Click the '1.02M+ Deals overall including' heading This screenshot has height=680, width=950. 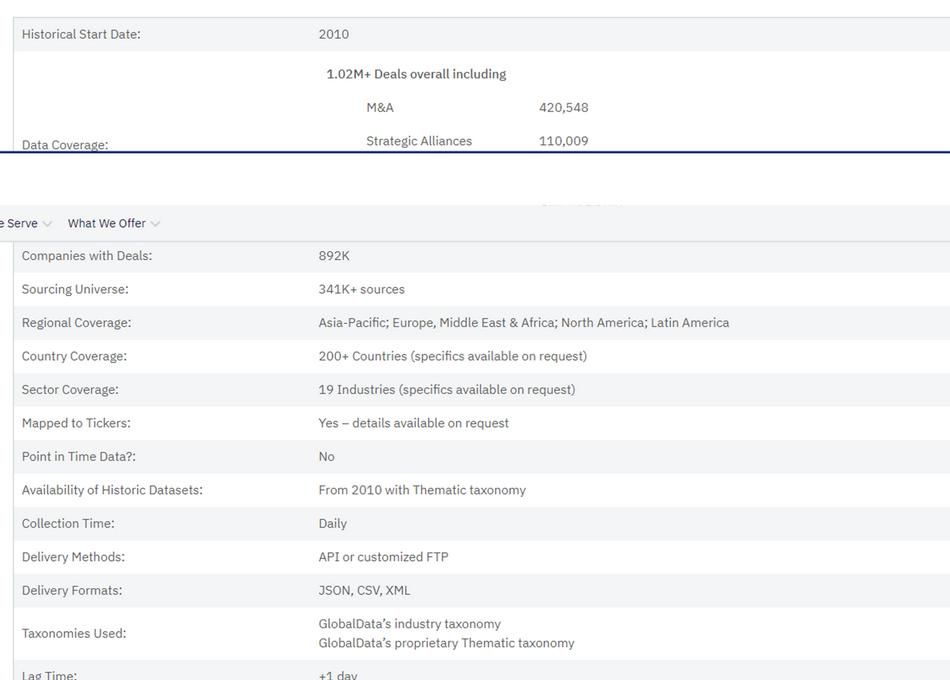pyautogui.click(x=416, y=74)
